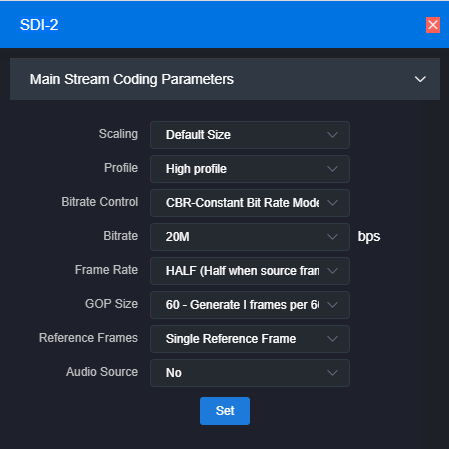Click the bps unit label

pyautogui.click(x=369, y=237)
